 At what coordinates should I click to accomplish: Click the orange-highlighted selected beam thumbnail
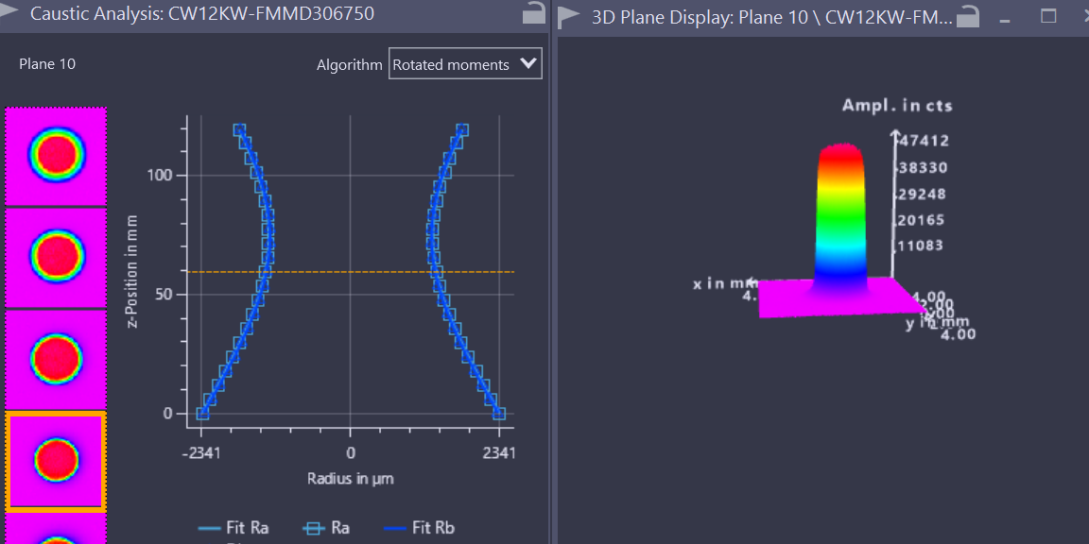(x=56, y=461)
